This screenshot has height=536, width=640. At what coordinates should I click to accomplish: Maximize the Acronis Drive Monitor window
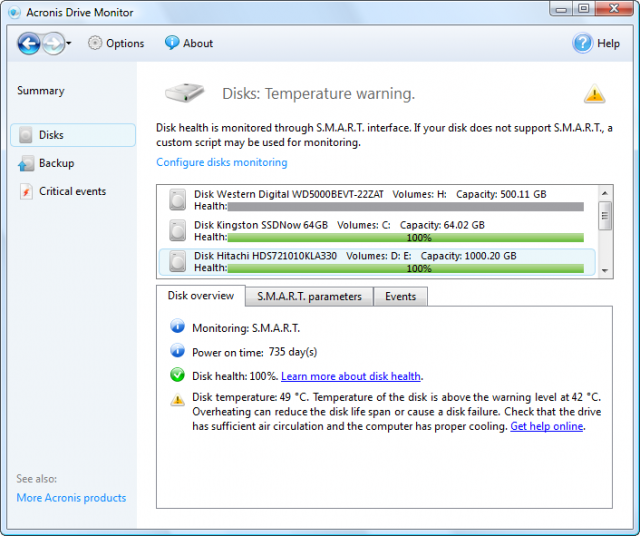click(x=584, y=9)
